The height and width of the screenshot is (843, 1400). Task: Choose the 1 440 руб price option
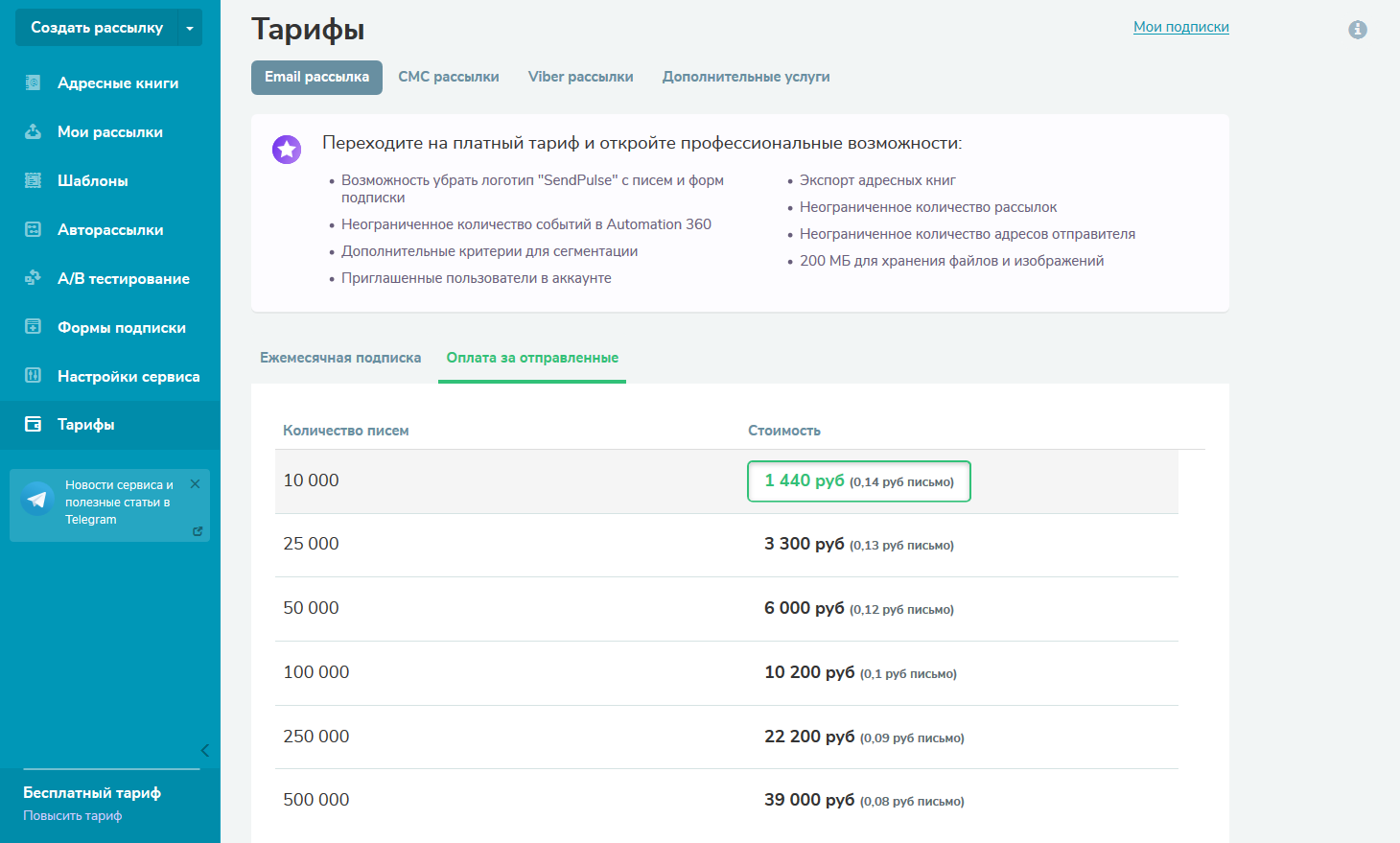click(x=858, y=481)
